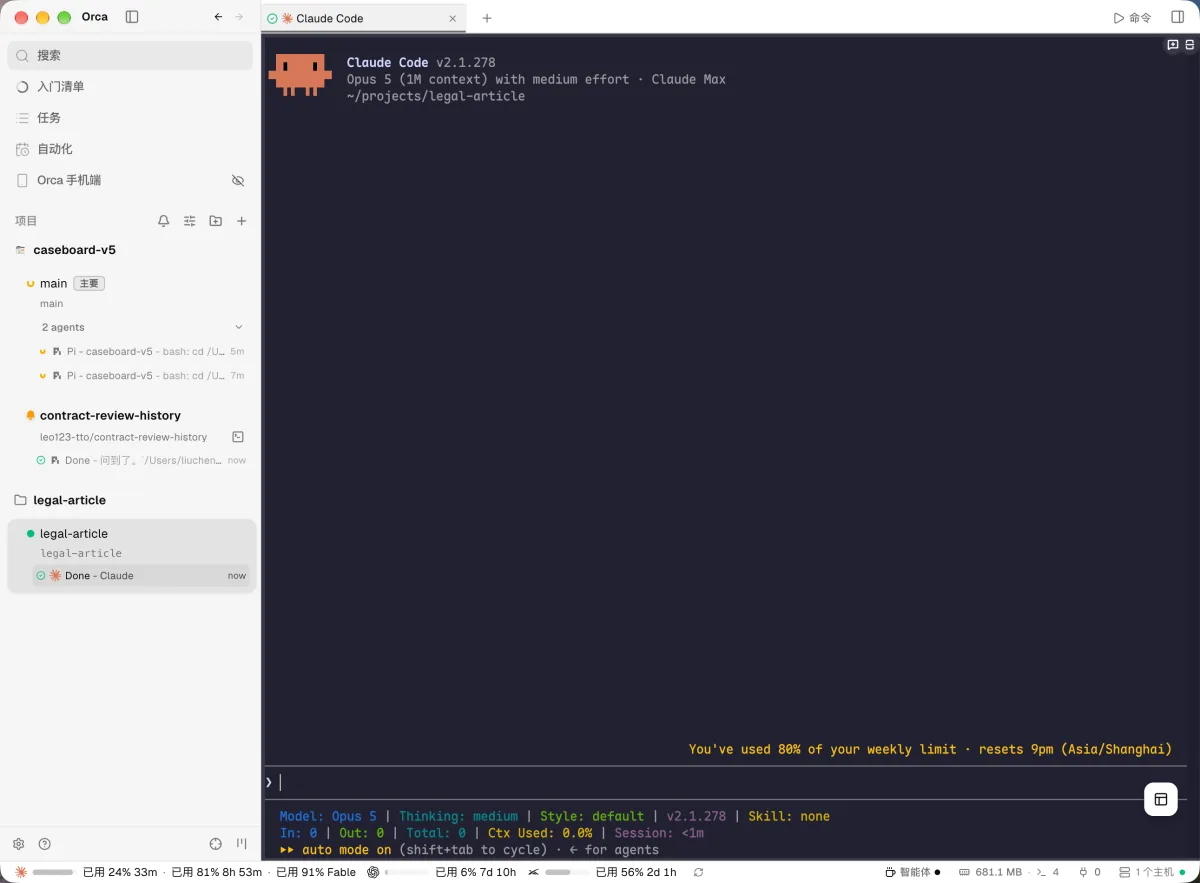Toggle the right side panel icon
Image resolution: width=1200 pixels, height=883 pixels.
(1177, 17)
